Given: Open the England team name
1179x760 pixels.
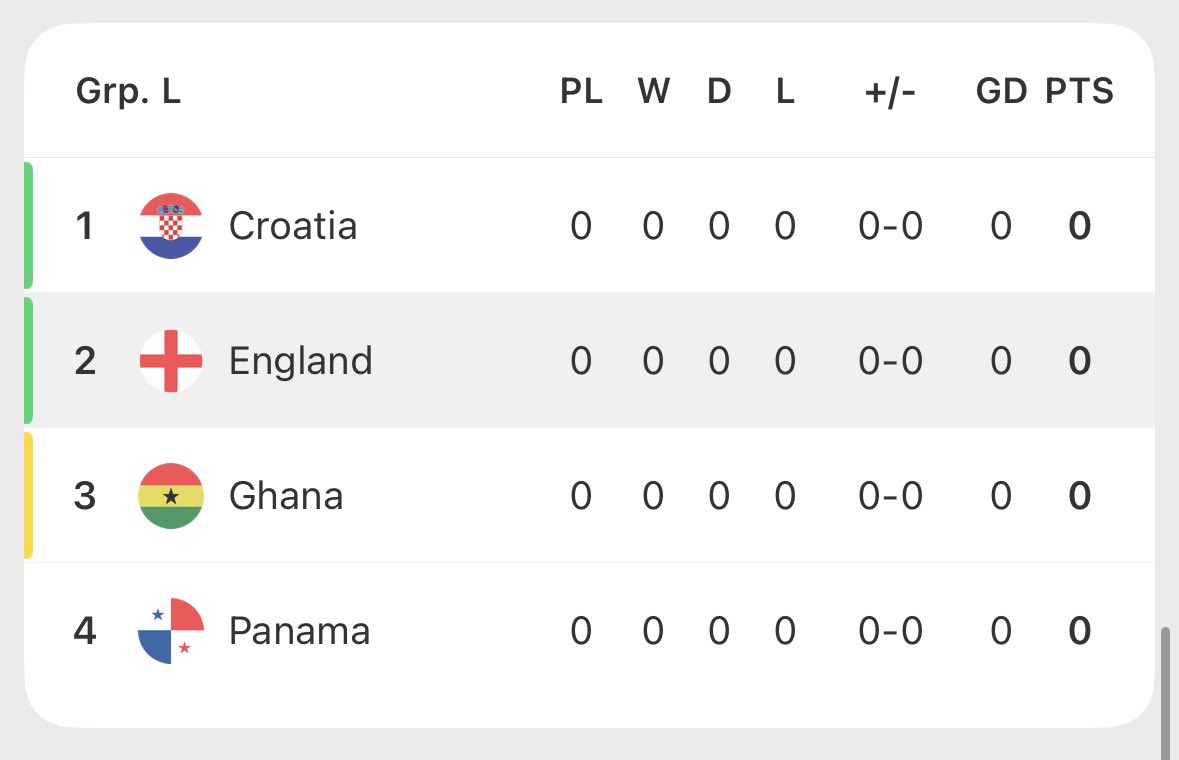Looking at the screenshot, I should (301, 361).
